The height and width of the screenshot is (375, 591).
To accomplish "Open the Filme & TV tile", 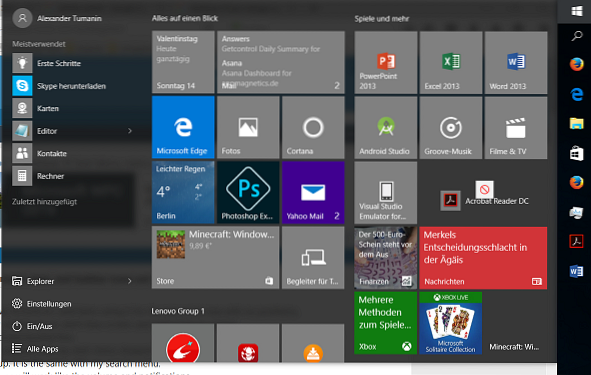I will [516, 128].
